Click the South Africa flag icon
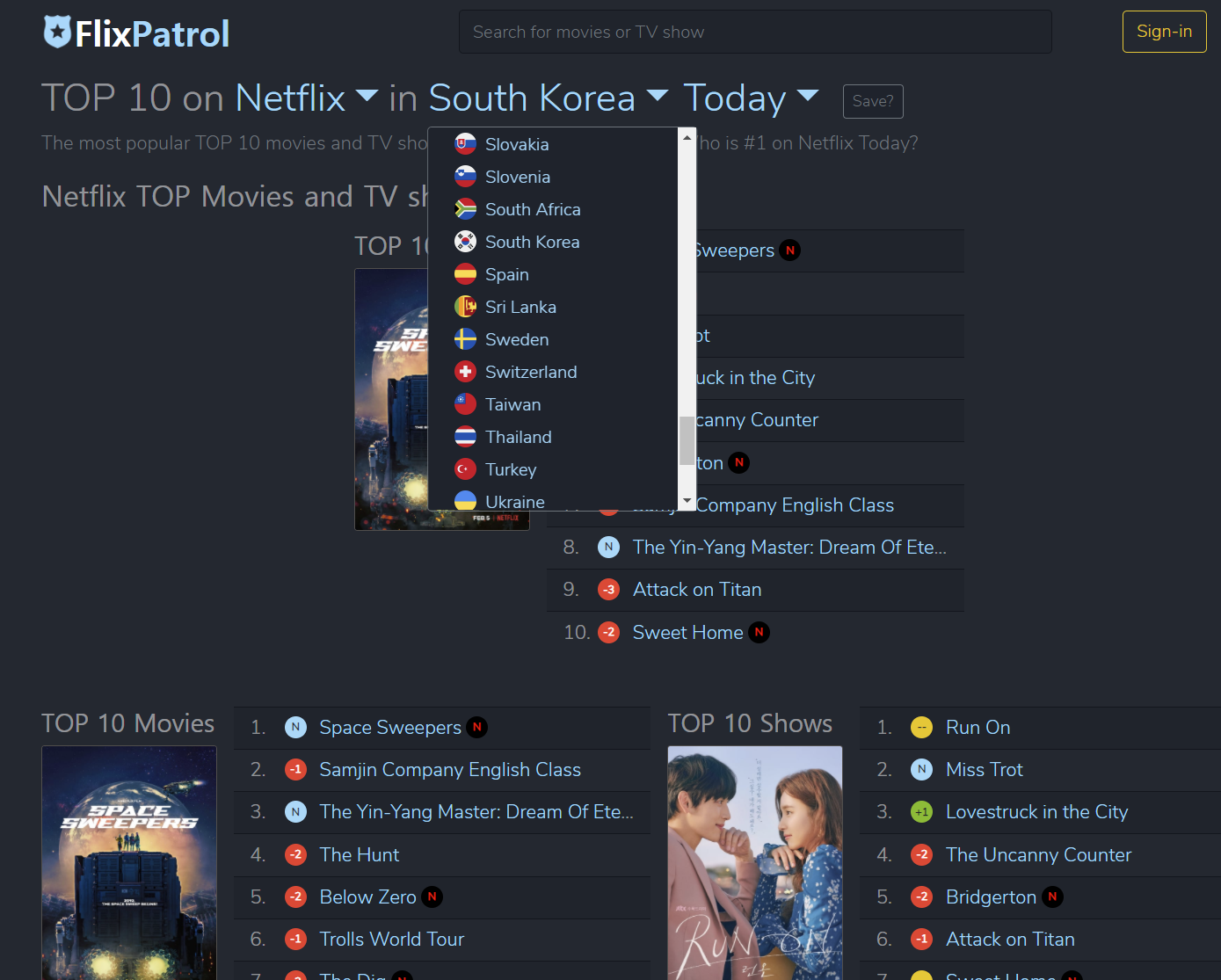1221x980 pixels. click(x=465, y=209)
